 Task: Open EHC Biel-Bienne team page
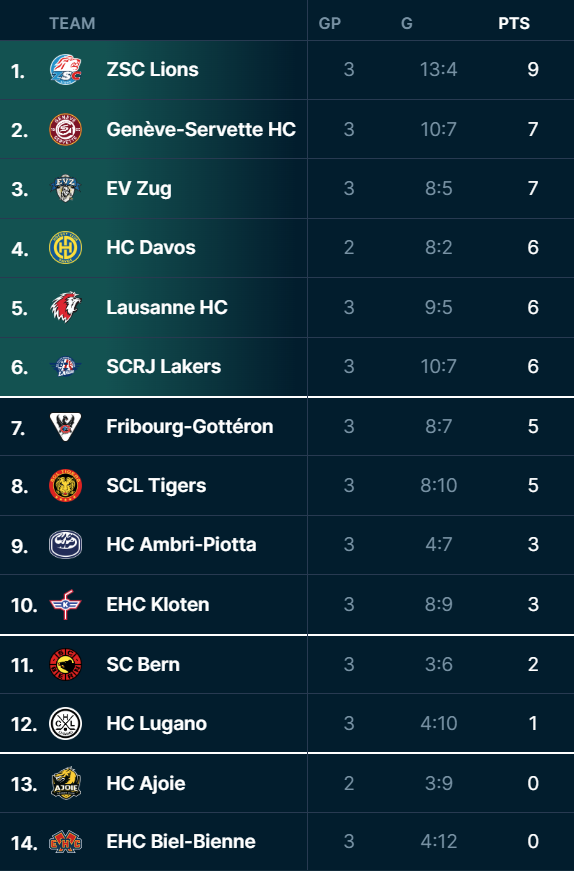(181, 842)
